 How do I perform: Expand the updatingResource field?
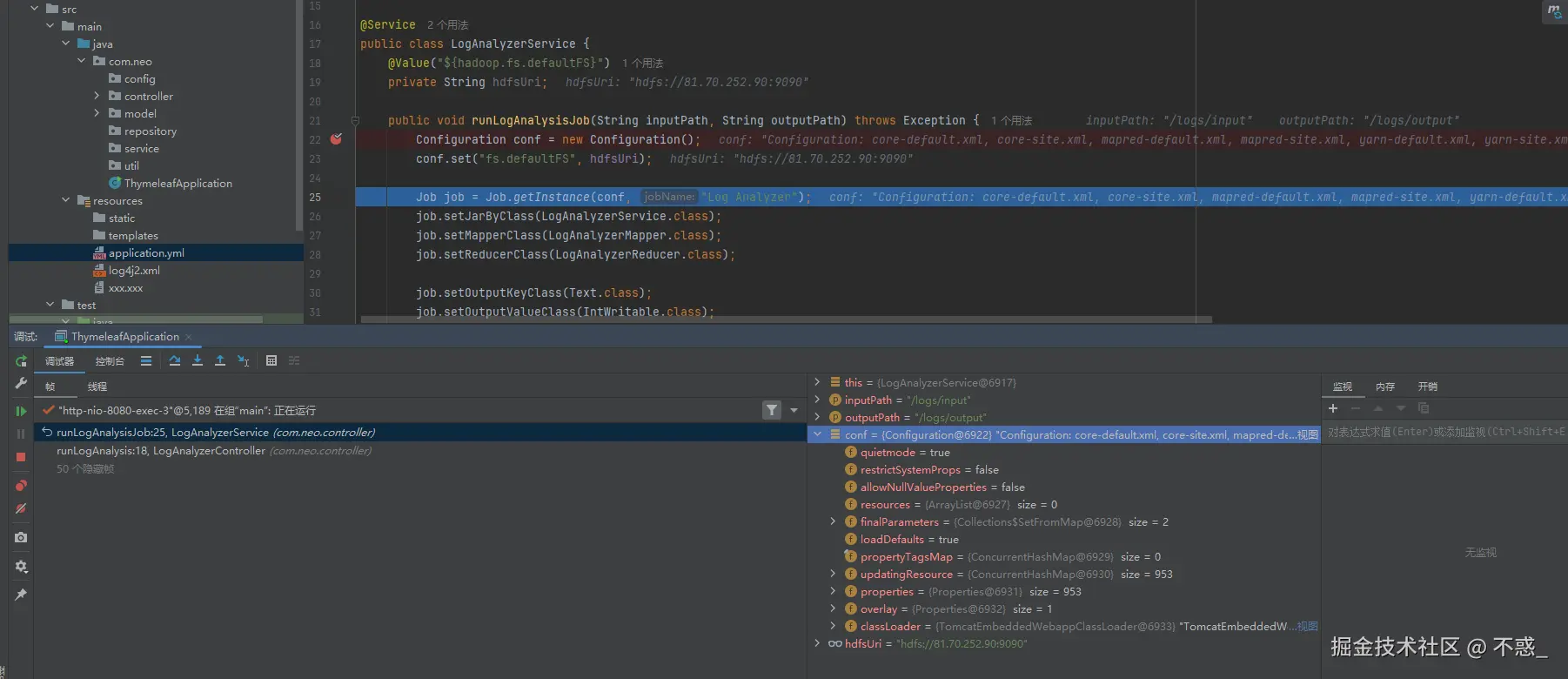833,574
